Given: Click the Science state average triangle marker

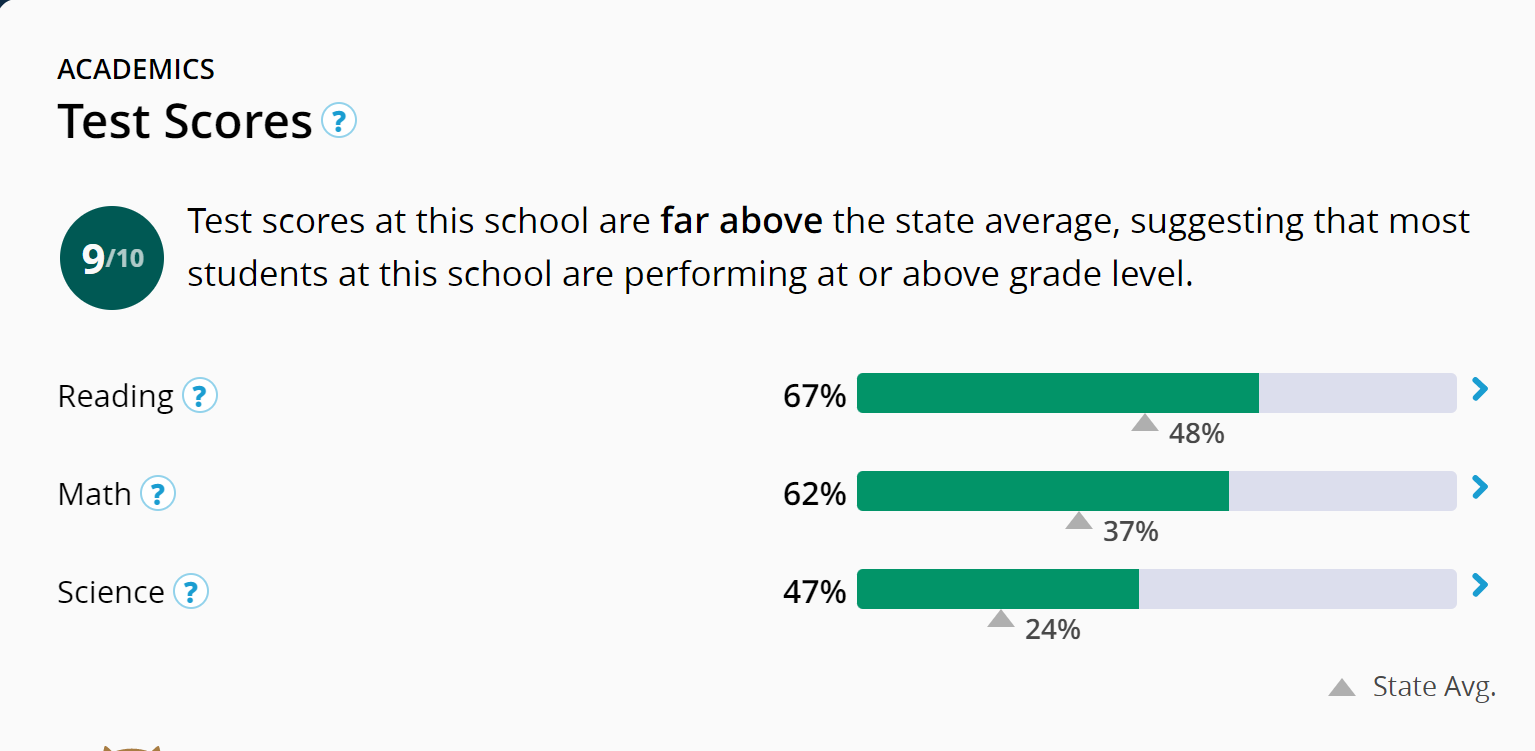Looking at the screenshot, I should [1000, 619].
